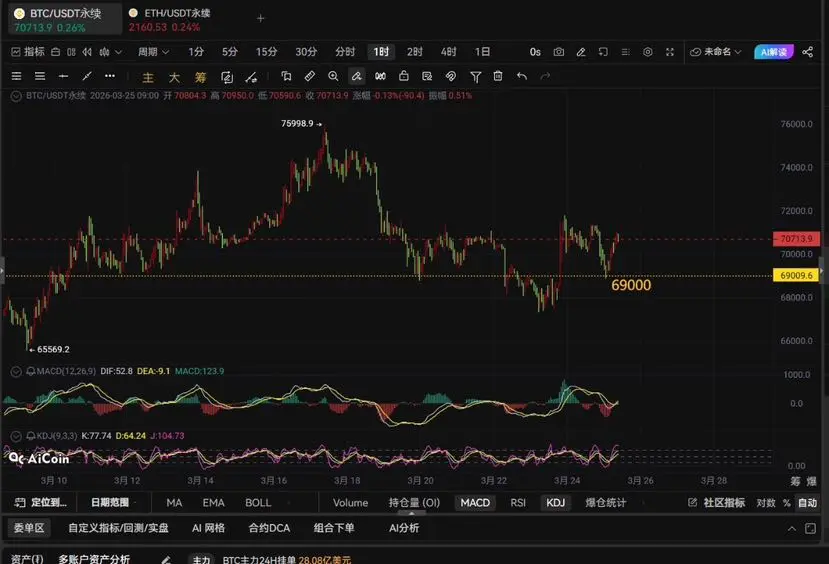Open the chart settings gear icon

click(648, 52)
